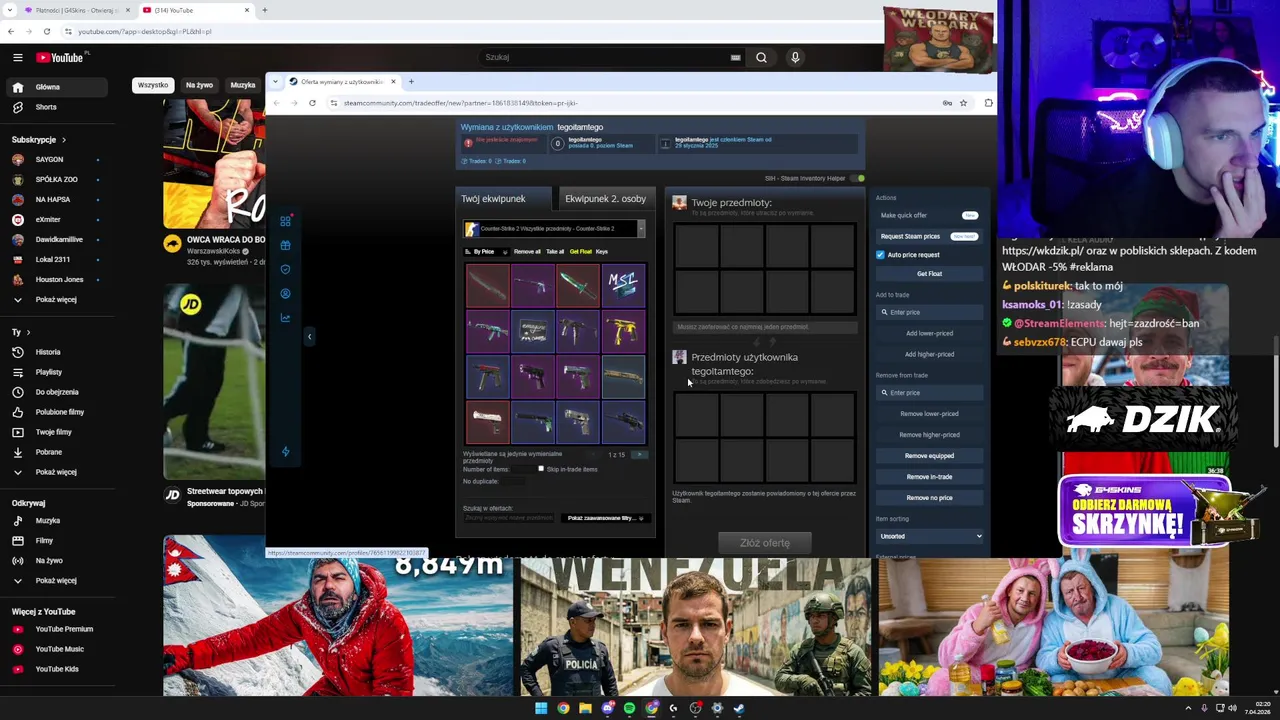Open File Explorer from the taskbar
The height and width of the screenshot is (720, 1280).
(x=585, y=708)
